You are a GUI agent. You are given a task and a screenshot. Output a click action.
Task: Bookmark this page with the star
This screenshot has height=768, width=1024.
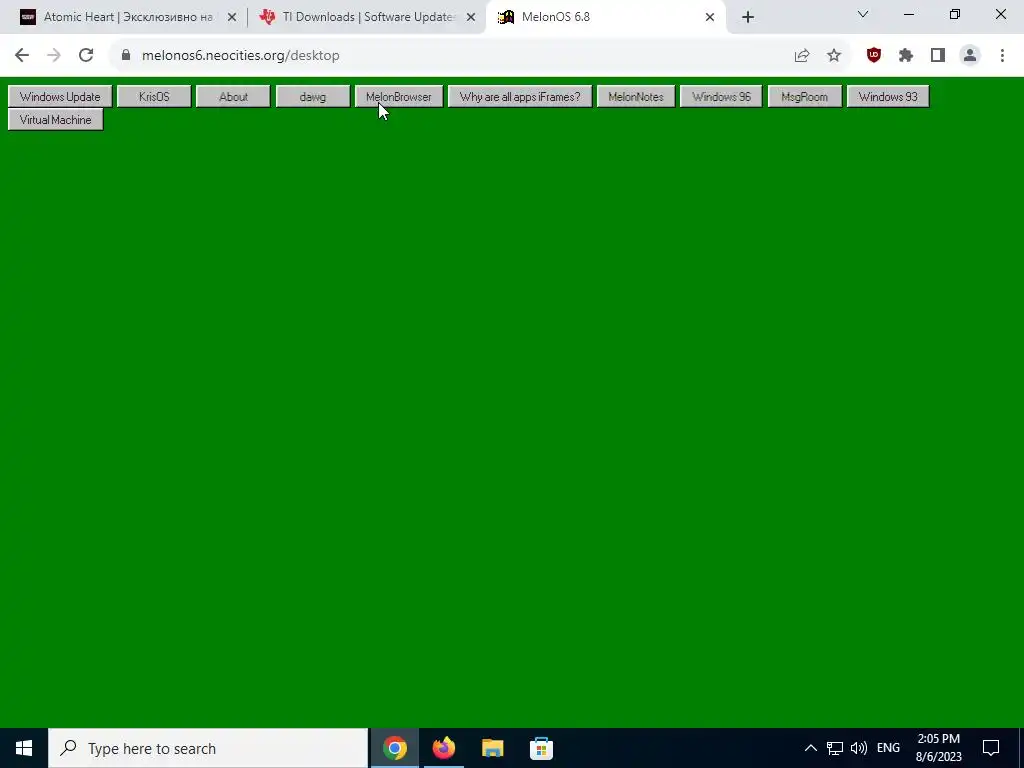[x=834, y=56]
